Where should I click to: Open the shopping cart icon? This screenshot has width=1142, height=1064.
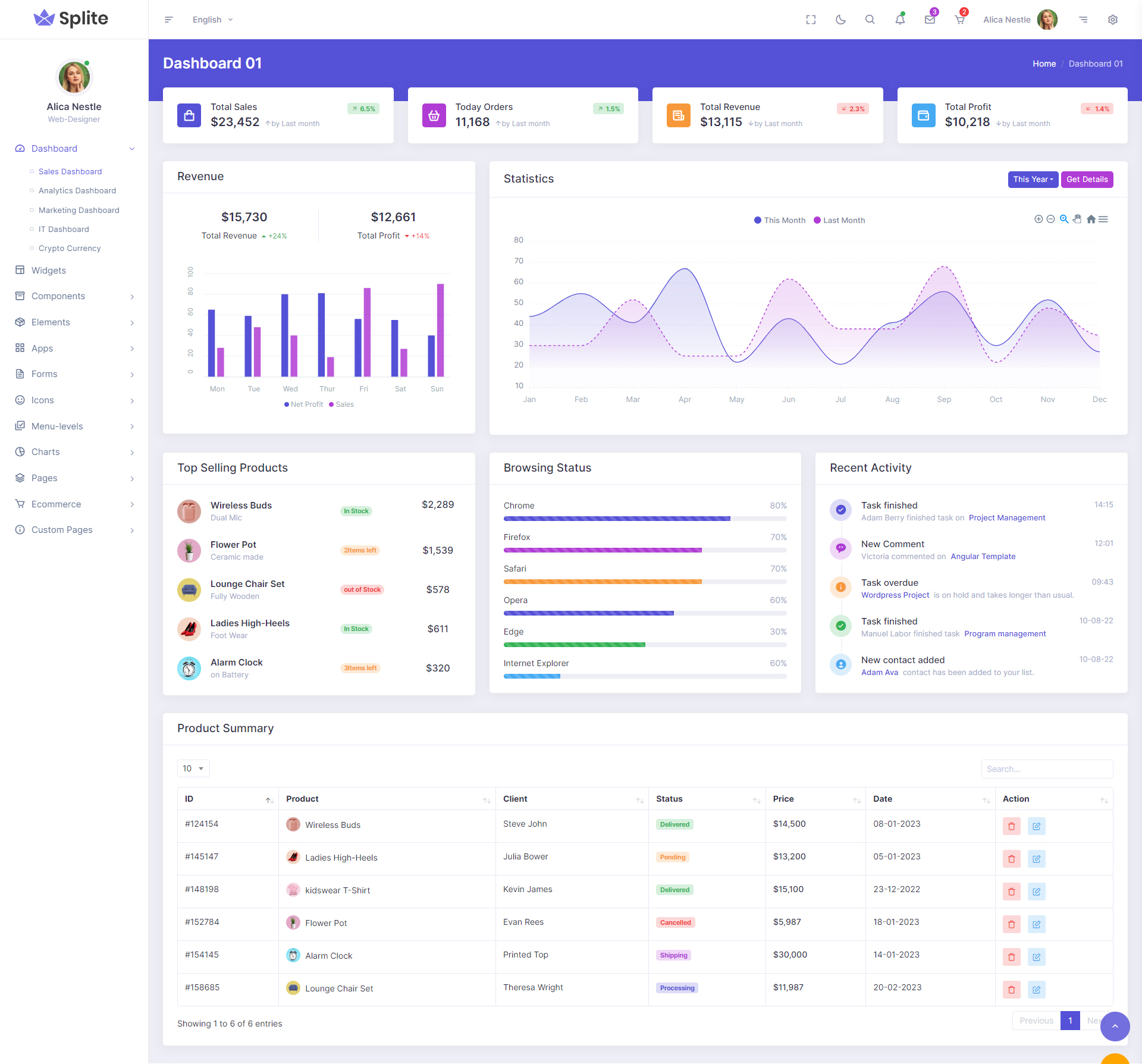[x=959, y=20]
